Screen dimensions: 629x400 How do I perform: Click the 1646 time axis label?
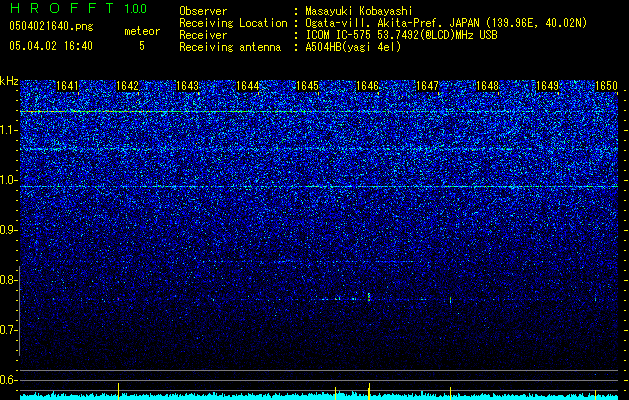click(x=367, y=86)
